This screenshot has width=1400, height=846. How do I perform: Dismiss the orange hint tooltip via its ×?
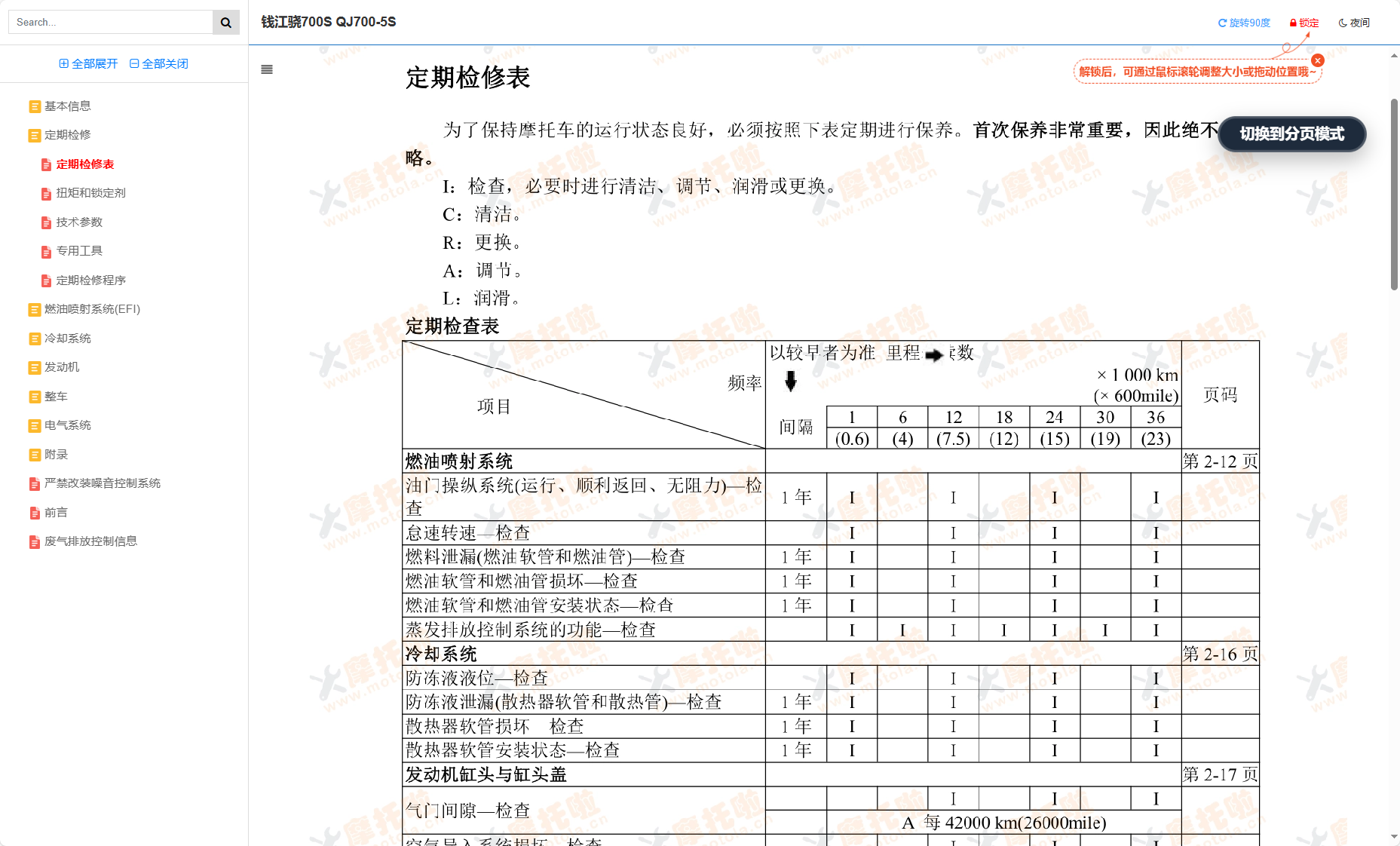(1317, 60)
